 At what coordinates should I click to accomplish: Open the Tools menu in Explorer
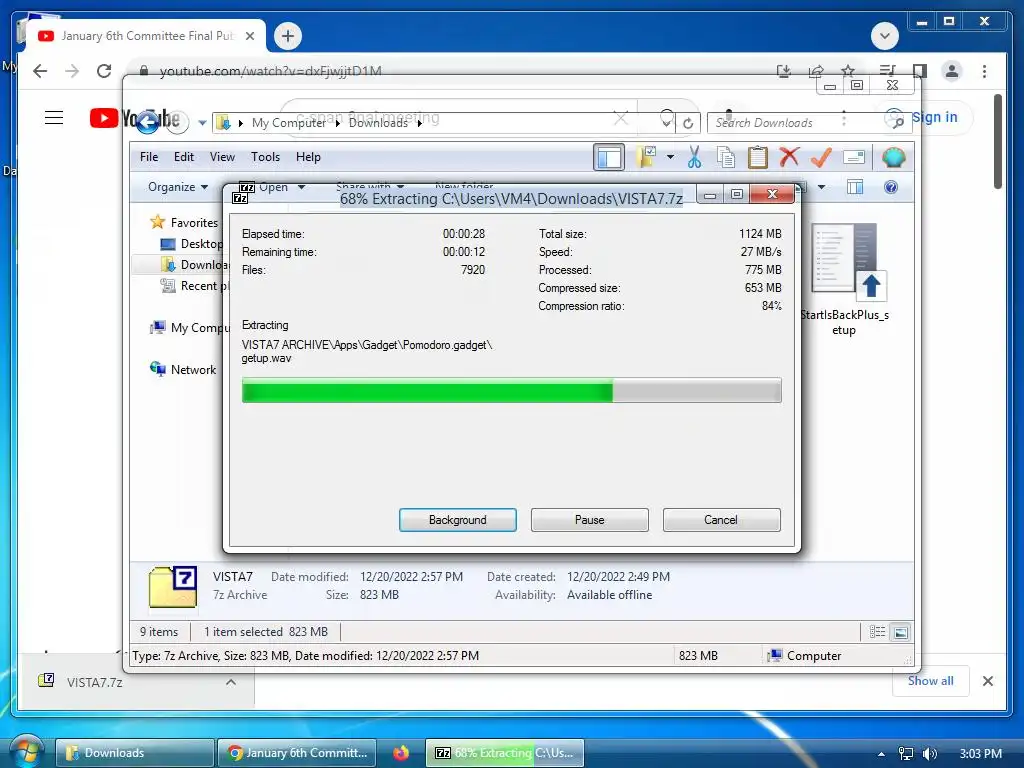(265, 157)
